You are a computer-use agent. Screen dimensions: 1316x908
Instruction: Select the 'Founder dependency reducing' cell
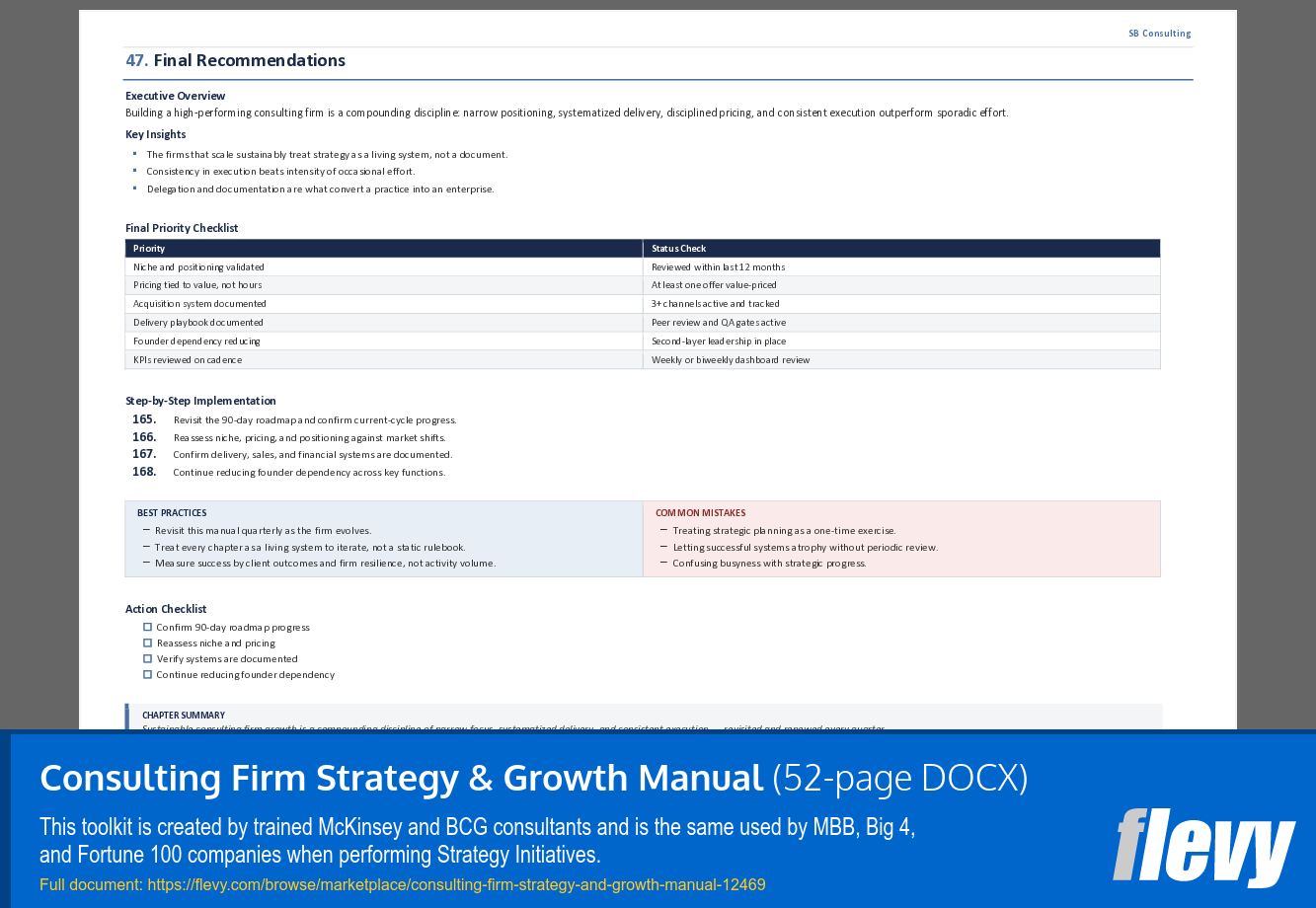click(x=384, y=341)
